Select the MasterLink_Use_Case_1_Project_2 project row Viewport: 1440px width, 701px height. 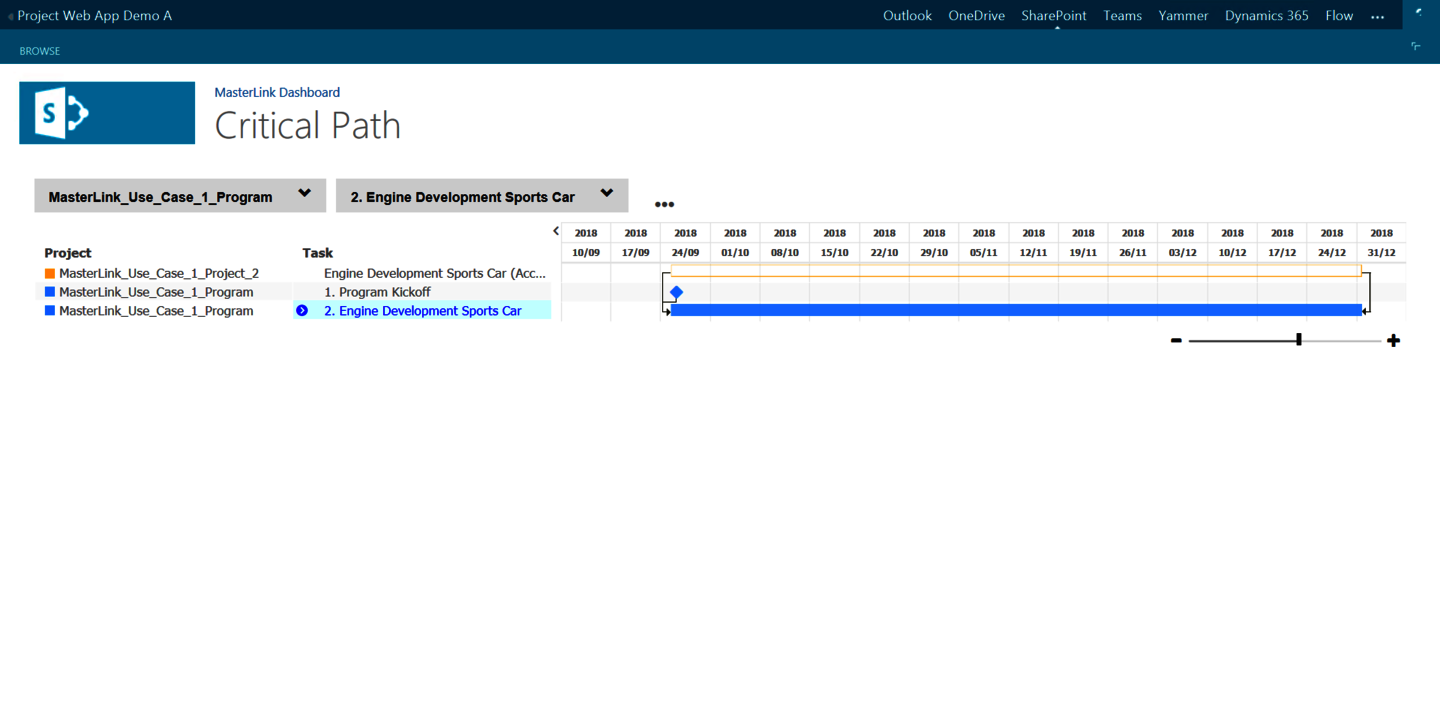(x=159, y=273)
